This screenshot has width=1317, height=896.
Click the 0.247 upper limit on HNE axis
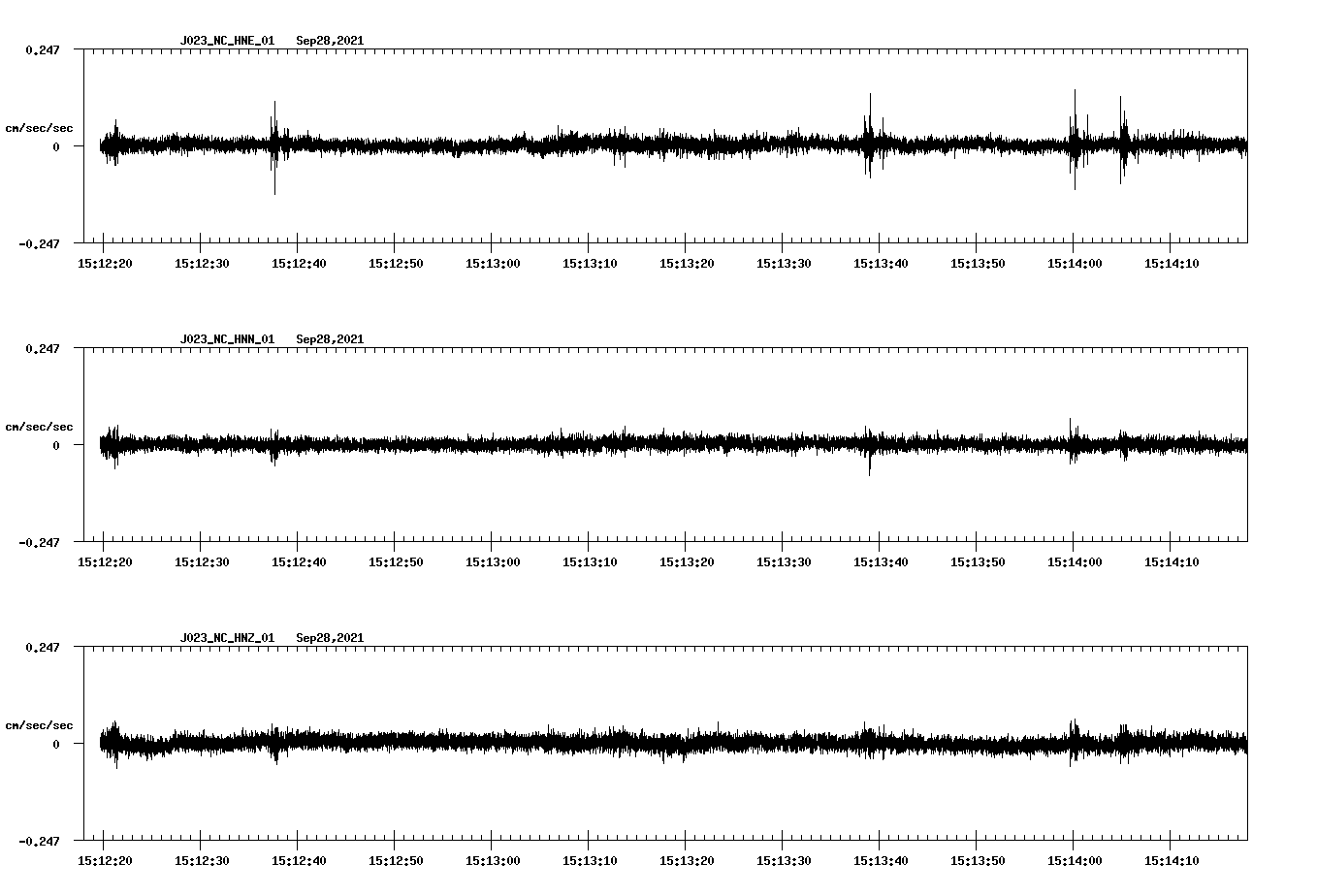pos(42,49)
